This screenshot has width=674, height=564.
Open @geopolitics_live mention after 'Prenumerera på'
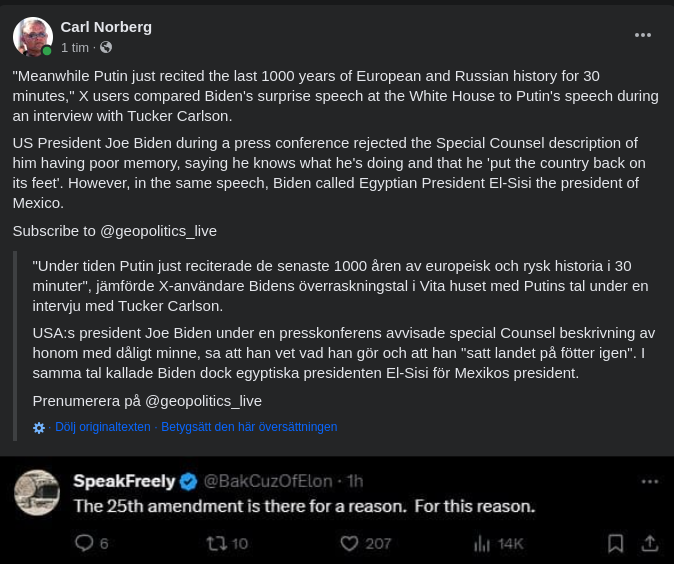(203, 401)
